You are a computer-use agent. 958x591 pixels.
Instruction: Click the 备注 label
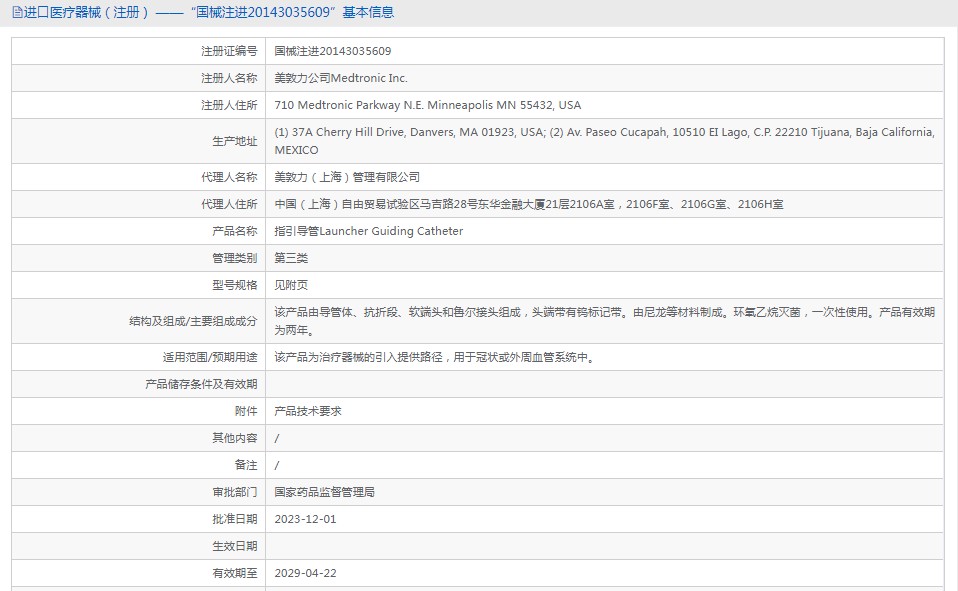click(x=246, y=464)
